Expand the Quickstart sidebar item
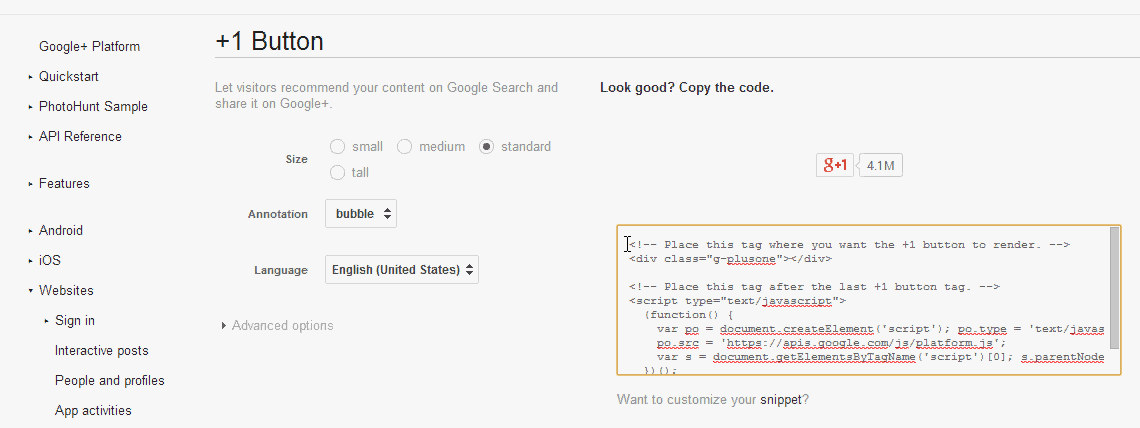 [31, 77]
